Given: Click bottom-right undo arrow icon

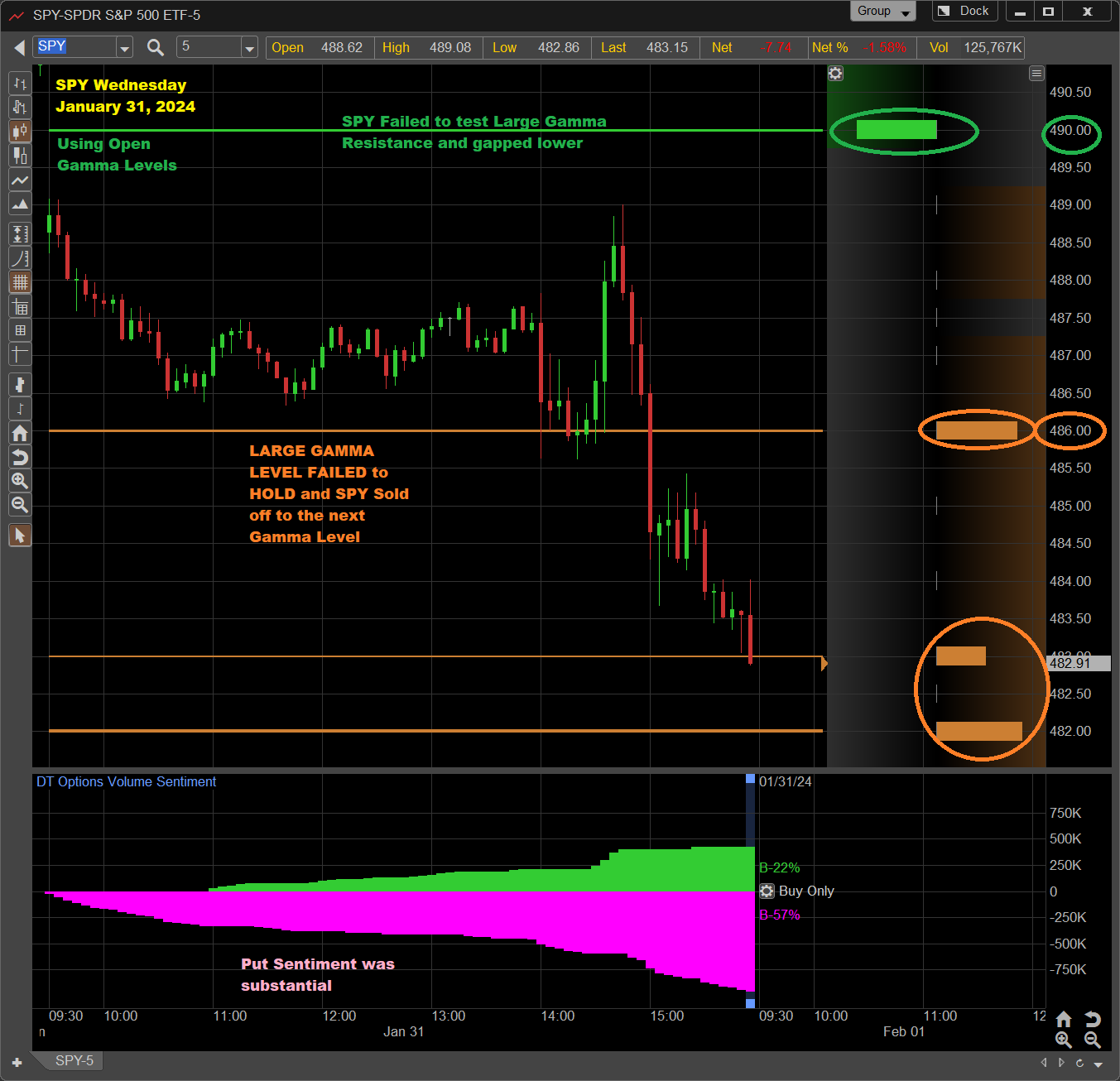Looking at the screenshot, I should coord(1093,1020).
